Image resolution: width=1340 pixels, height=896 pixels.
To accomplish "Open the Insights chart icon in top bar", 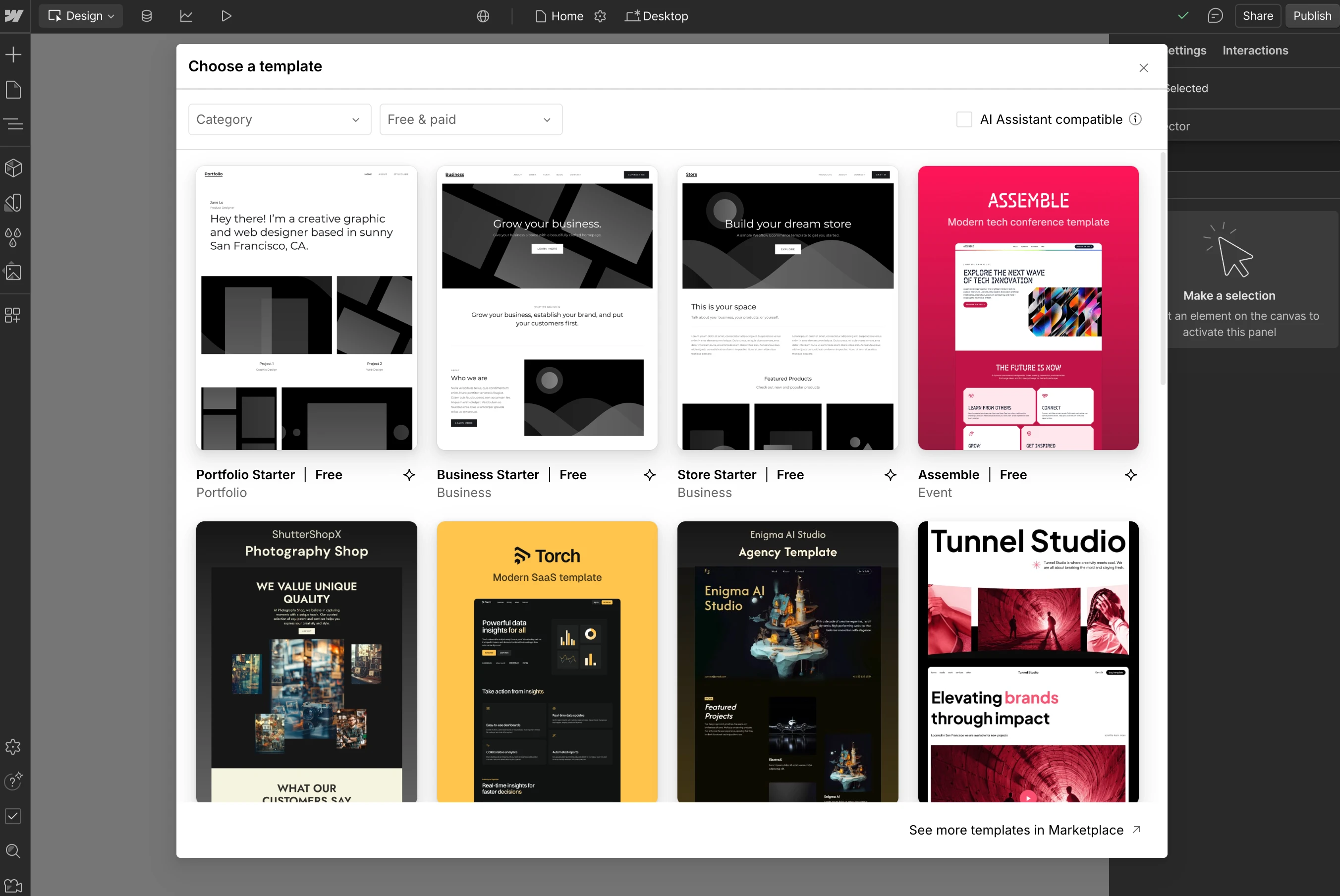I will [x=186, y=15].
